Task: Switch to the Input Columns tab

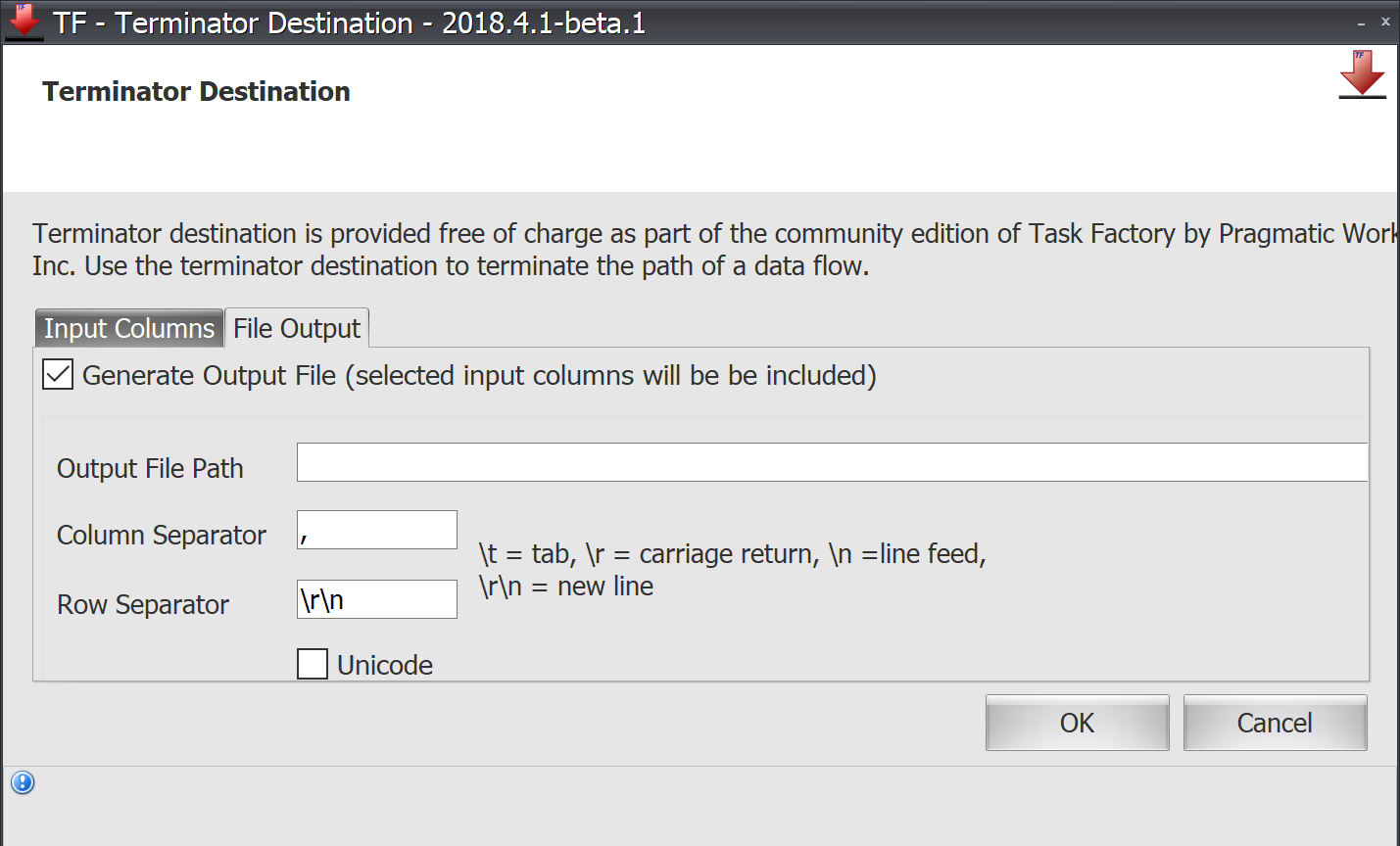Action: tap(128, 328)
